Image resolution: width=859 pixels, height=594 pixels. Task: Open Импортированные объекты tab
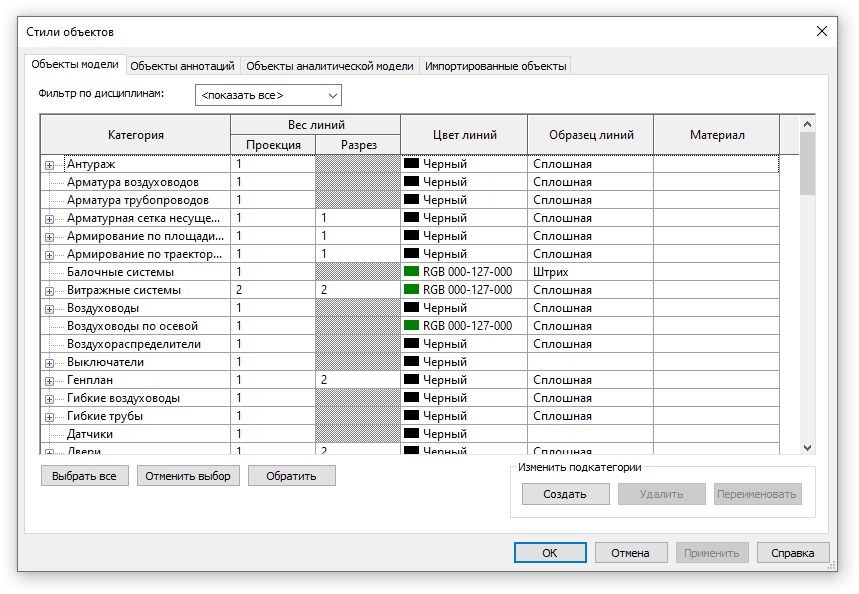point(496,66)
